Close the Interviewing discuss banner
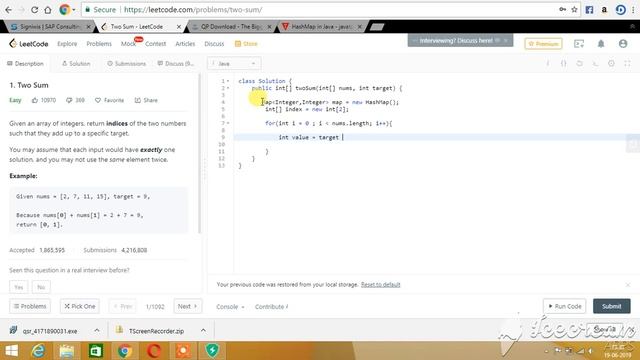 (506, 40)
